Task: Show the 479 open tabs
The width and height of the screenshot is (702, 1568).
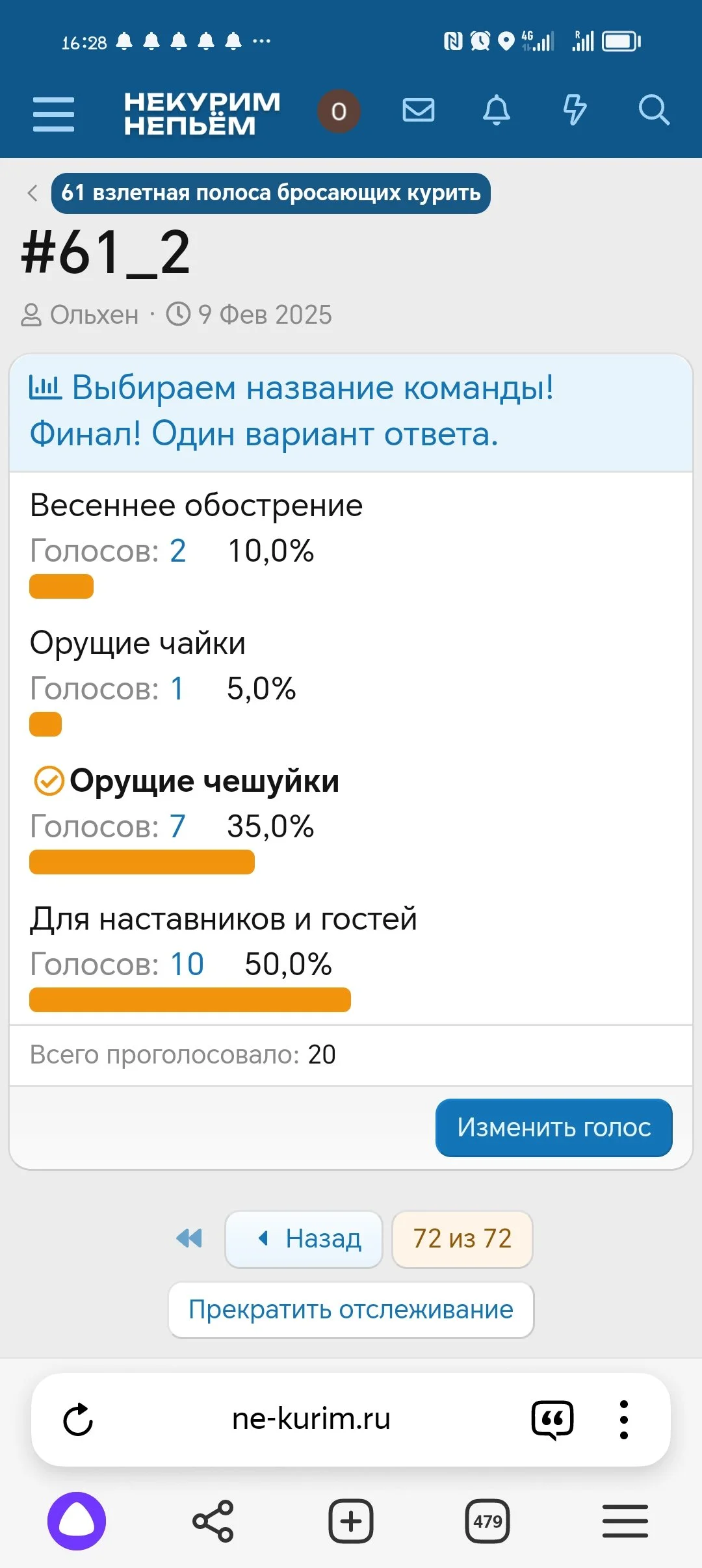Action: click(x=487, y=1521)
